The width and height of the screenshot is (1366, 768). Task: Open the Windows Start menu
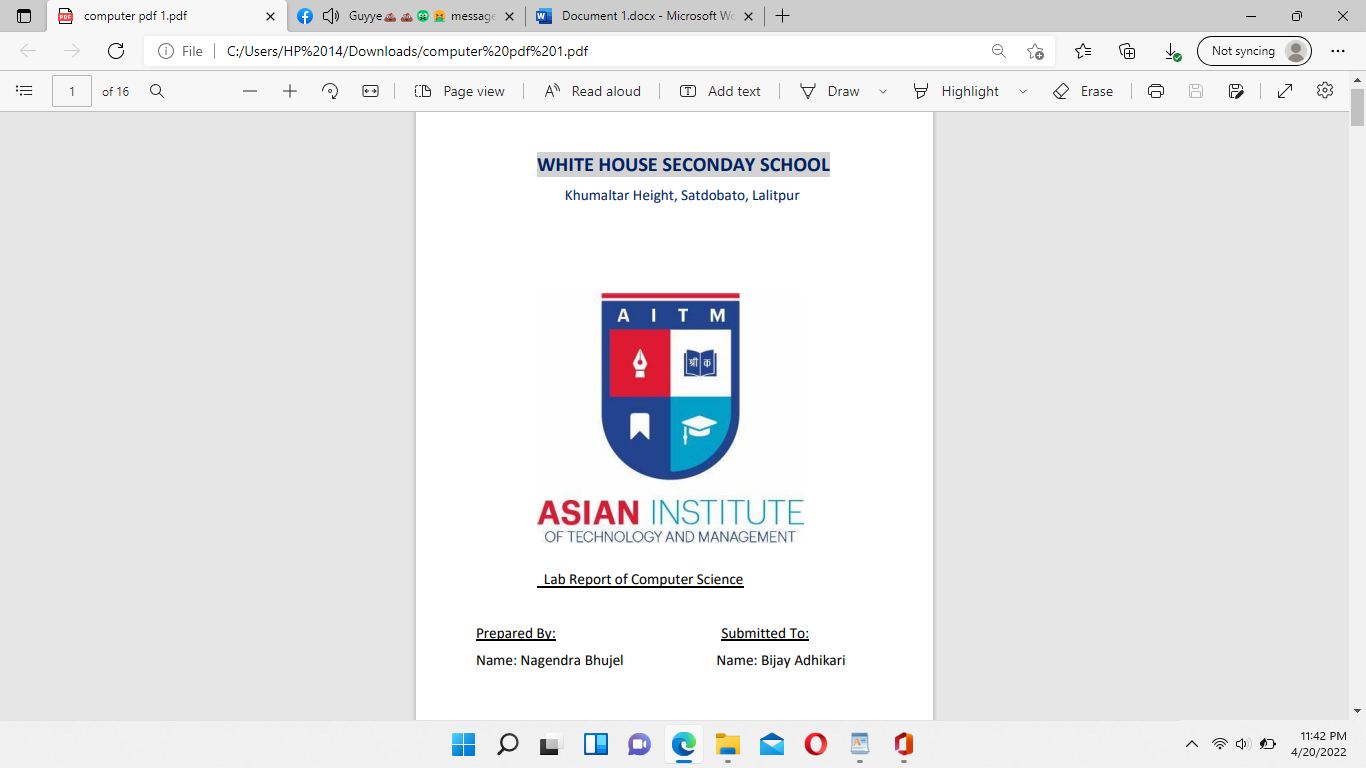pyautogui.click(x=463, y=744)
